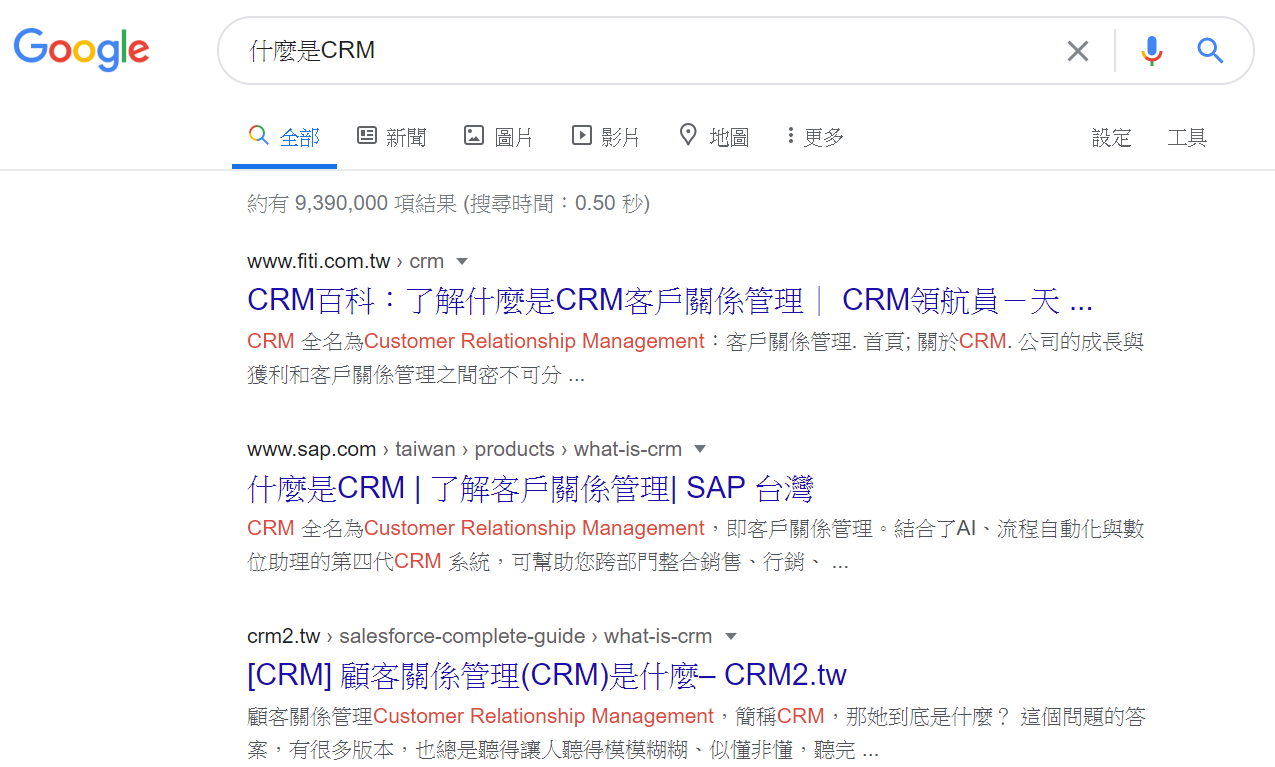Expand dropdown arrow next to www.sap.com result

(x=700, y=449)
